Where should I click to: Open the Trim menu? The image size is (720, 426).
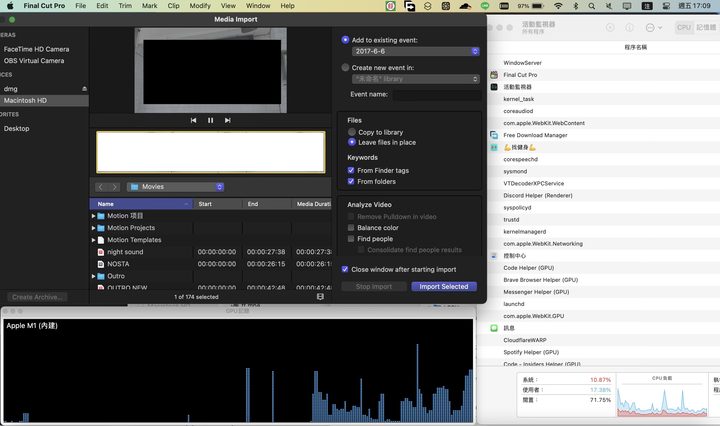tap(125, 6)
